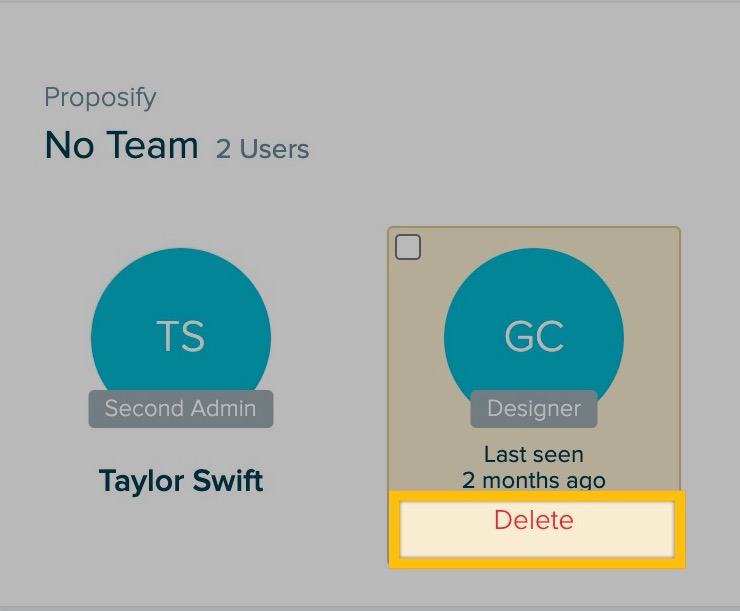Select the TS avatar circle
Viewport: 740px width, 611px height.
[181, 337]
